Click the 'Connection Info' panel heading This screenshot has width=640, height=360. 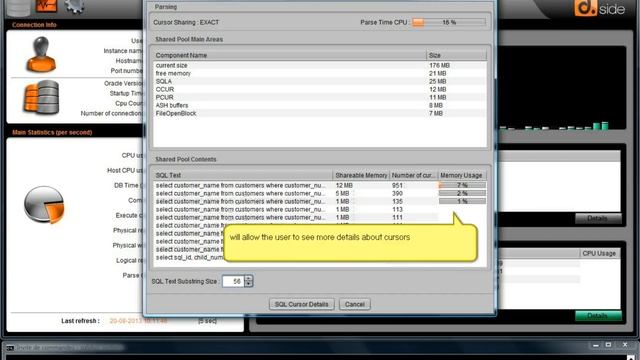tap(34, 24)
